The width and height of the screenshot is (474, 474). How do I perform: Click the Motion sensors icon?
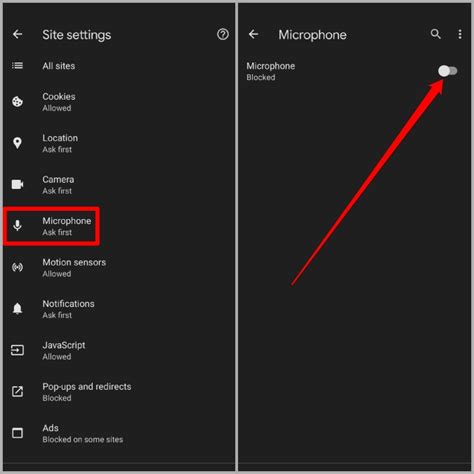pos(17,267)
